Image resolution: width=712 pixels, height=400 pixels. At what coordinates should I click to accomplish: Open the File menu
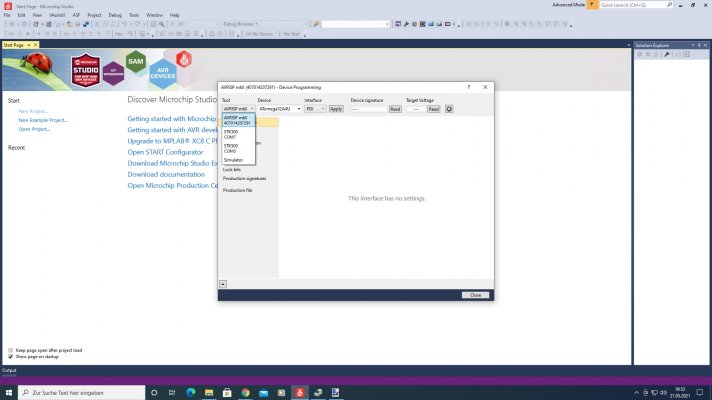click(7, 15)
